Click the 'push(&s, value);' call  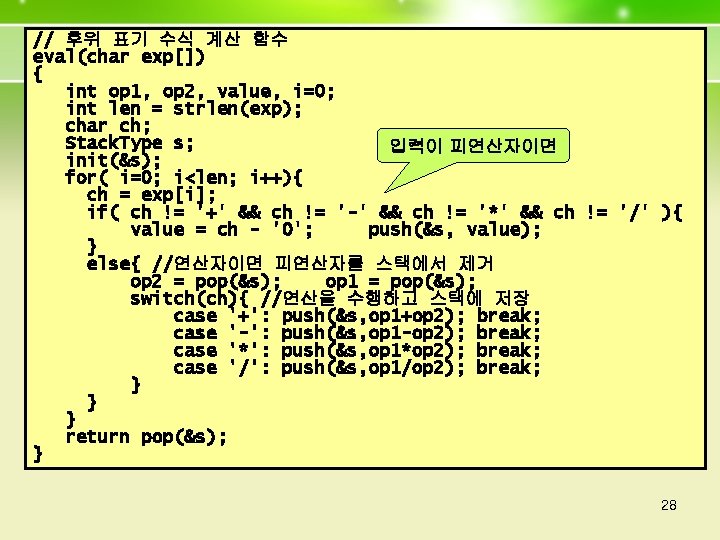coord(455,230)
